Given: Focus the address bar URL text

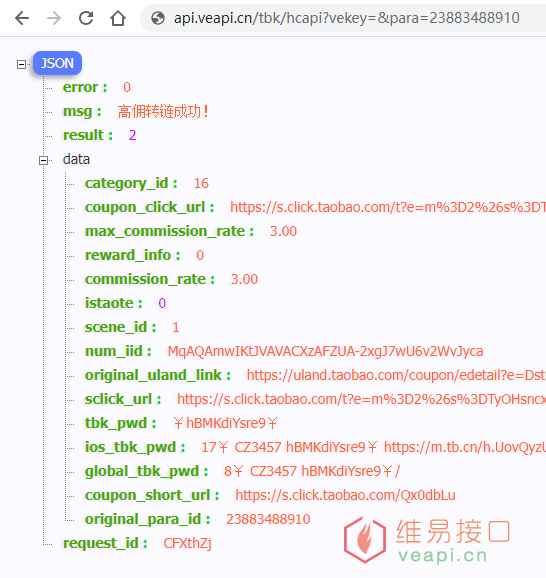Looking at the screenshot, I should (x=347, y=18).
